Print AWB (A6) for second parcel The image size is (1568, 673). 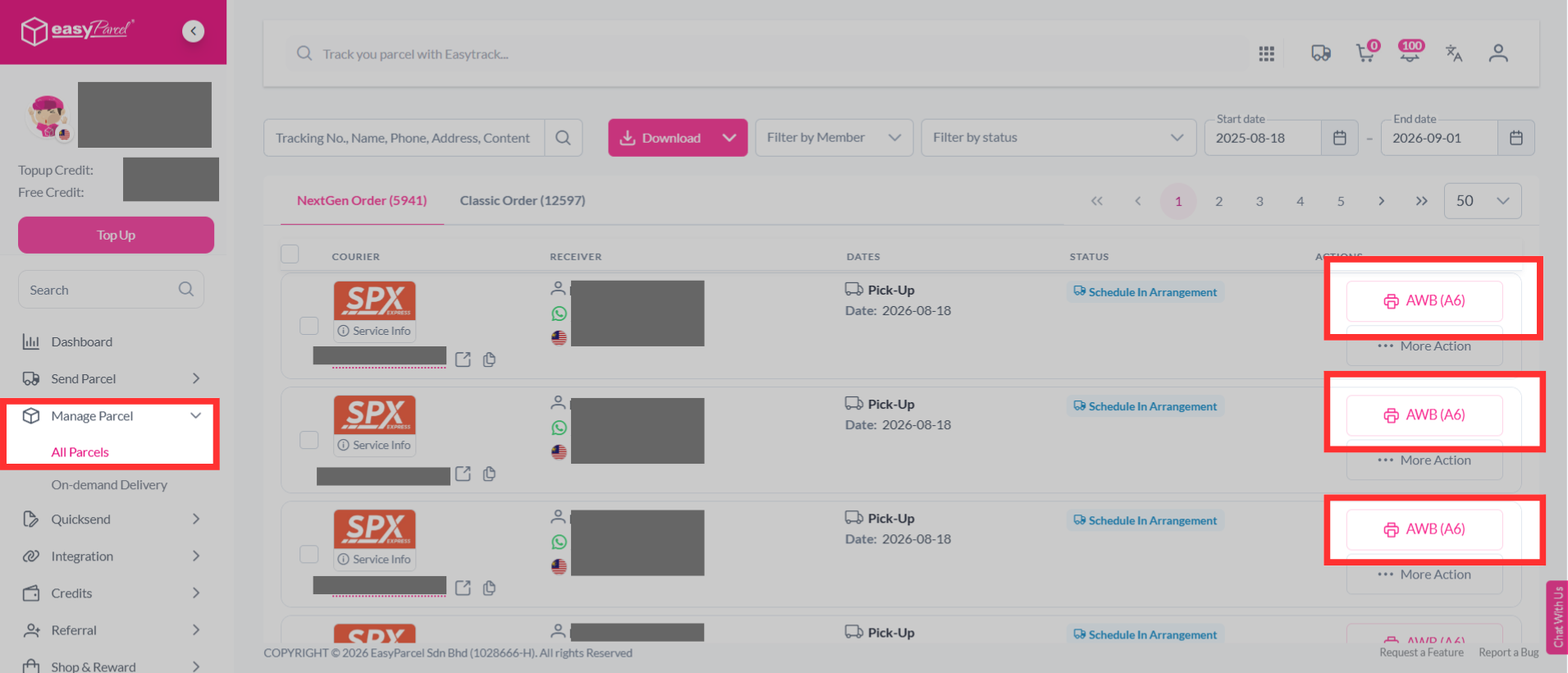click(1424, 415)
